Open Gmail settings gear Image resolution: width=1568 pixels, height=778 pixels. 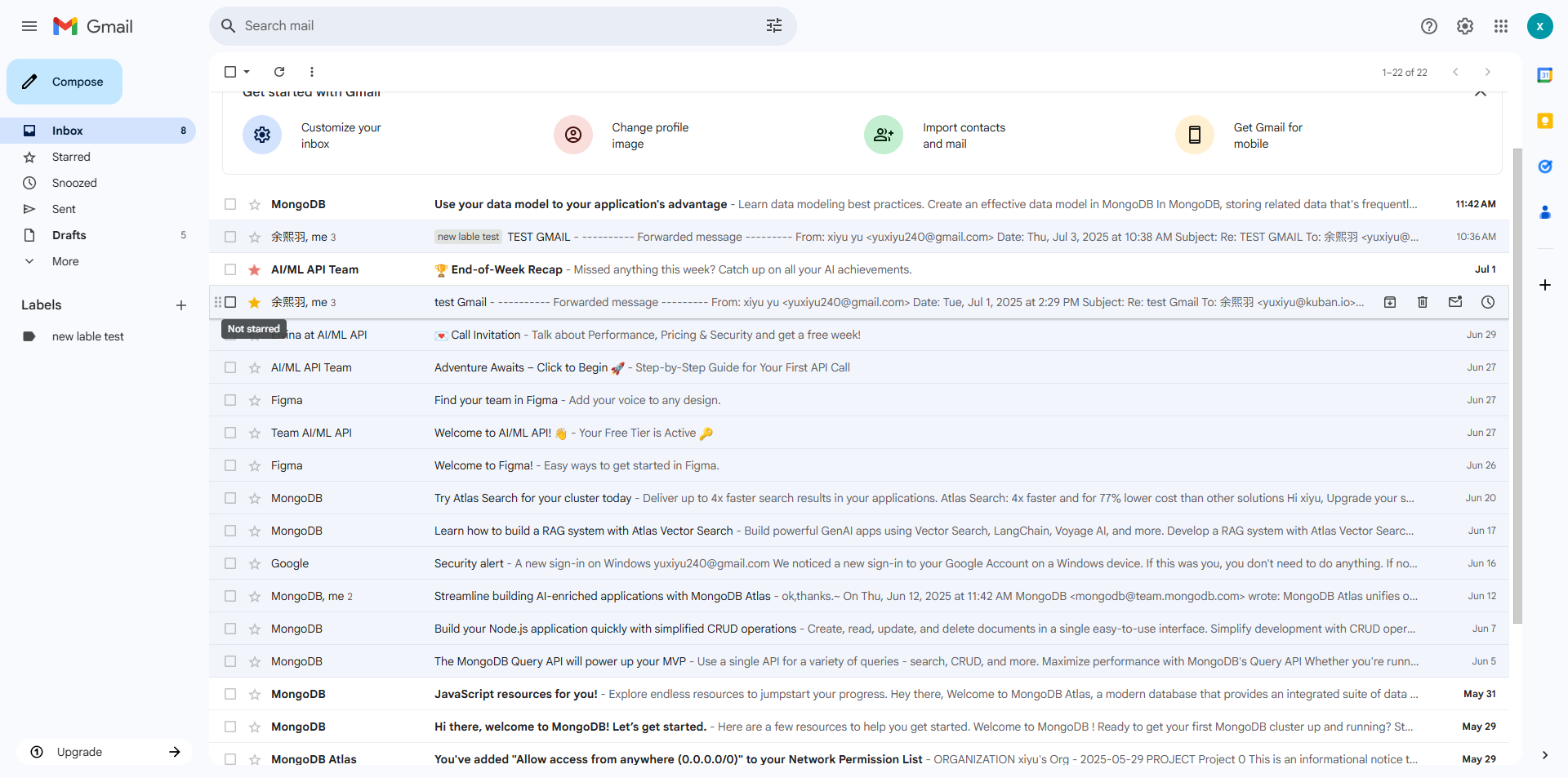[1465, 26]
